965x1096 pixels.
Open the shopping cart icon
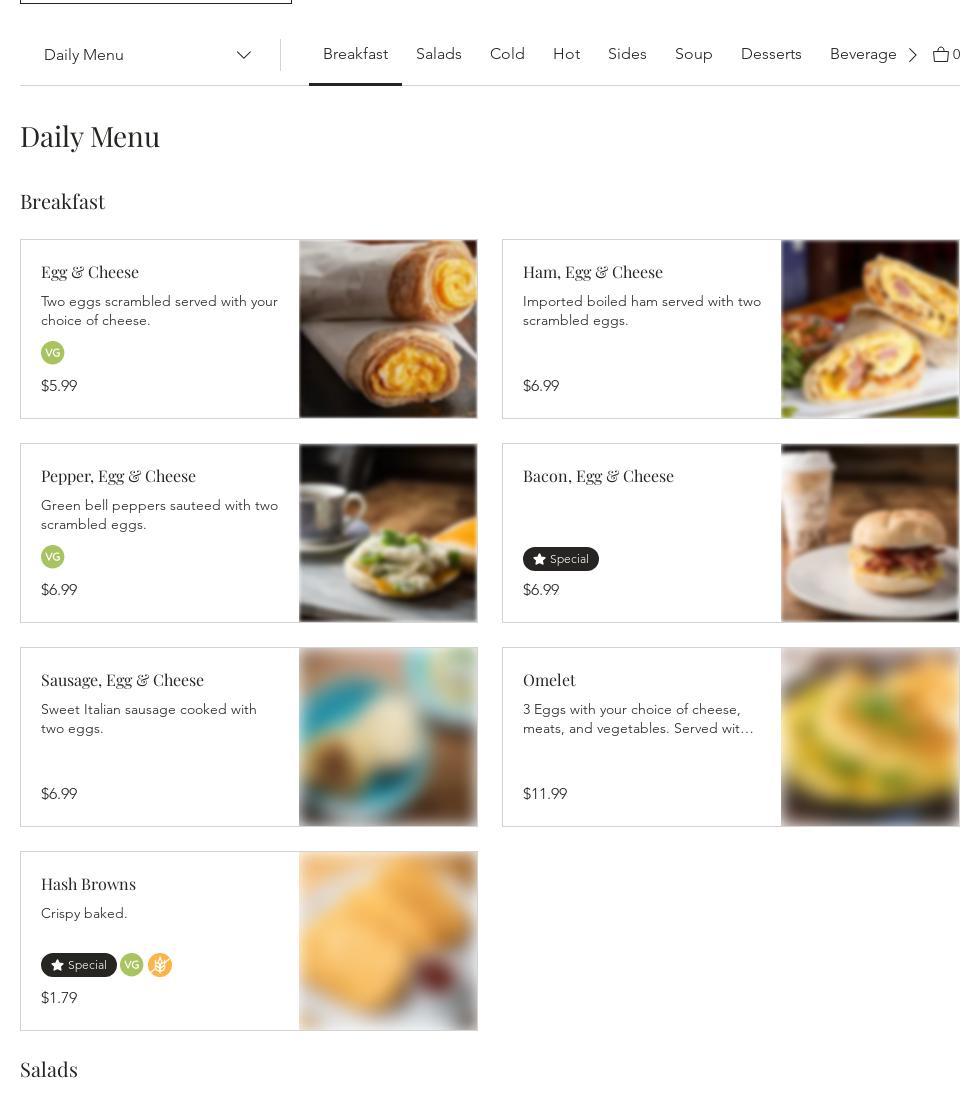(941, 55)
